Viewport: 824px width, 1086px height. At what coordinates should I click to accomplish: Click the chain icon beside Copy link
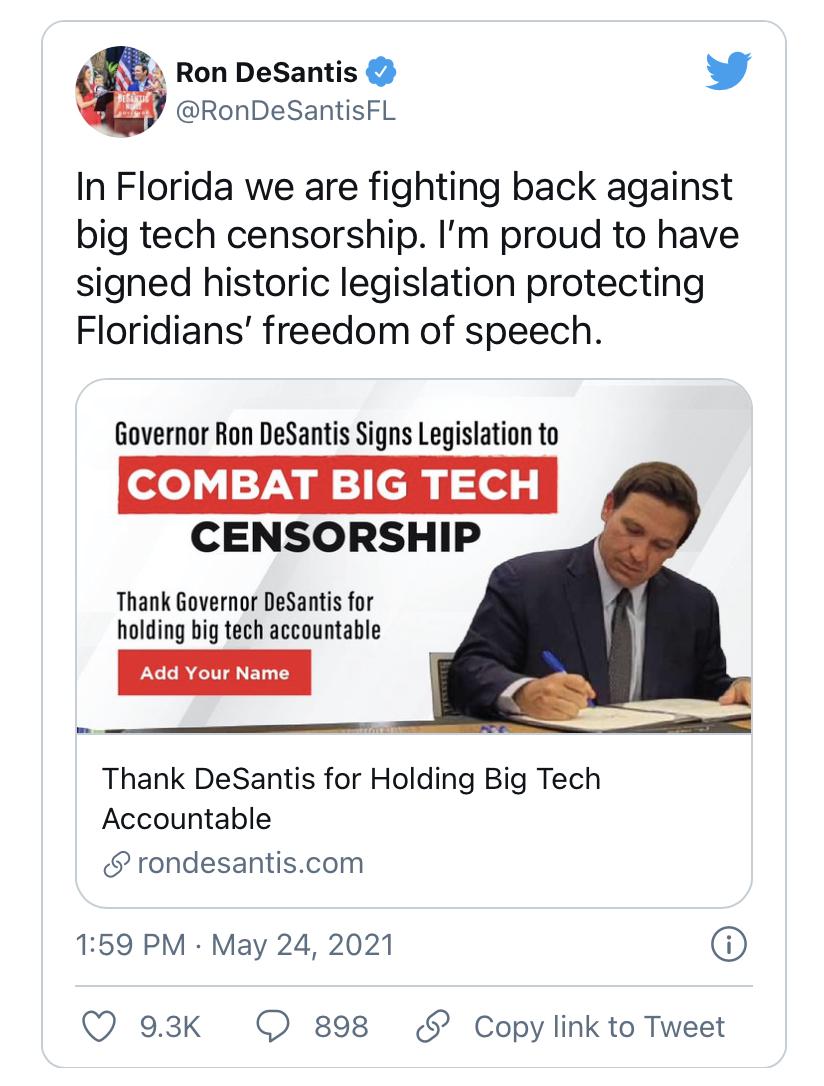click(433, 1026)
